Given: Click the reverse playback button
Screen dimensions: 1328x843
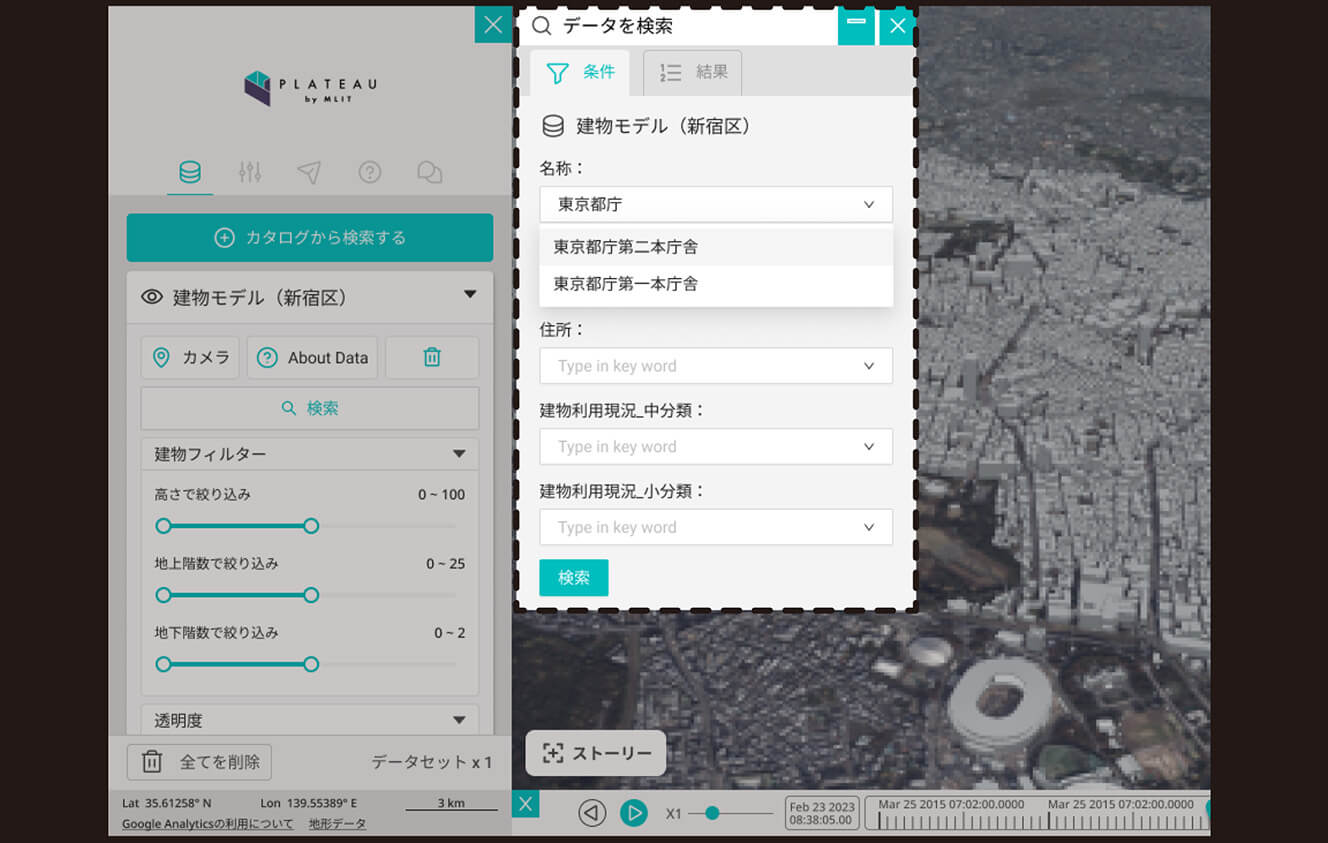Looking at the screenshot, I should tap(592, 813).
